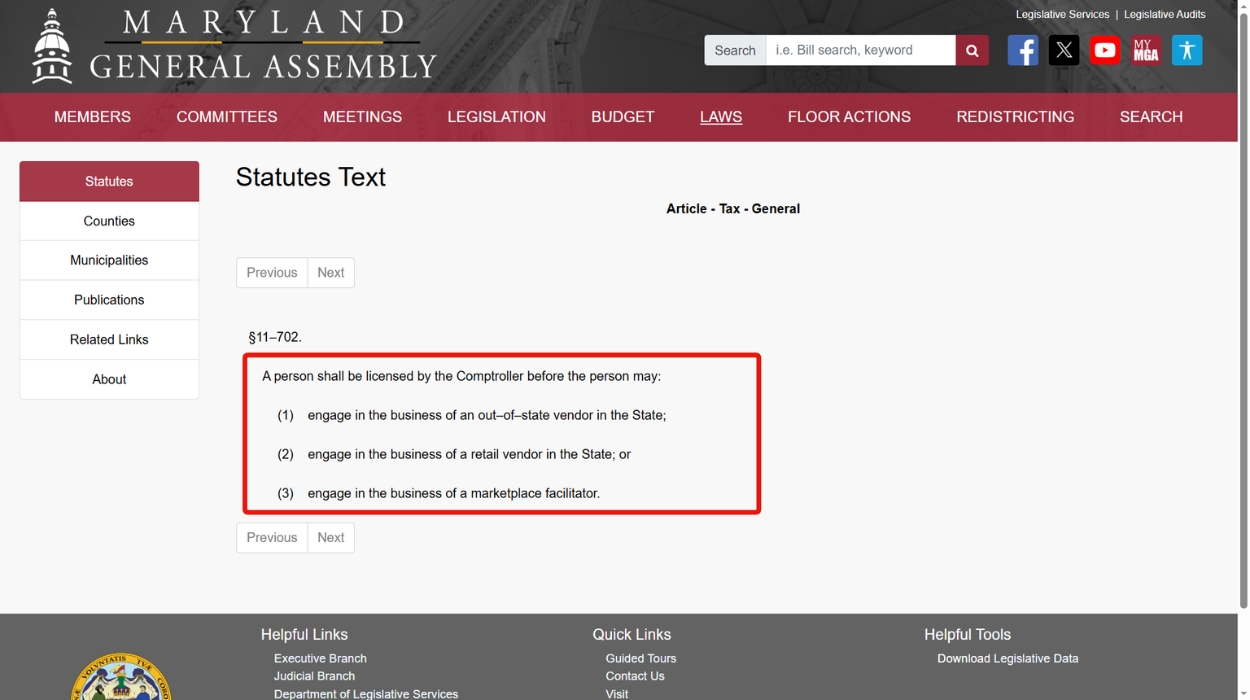Screen dimensions: 1250x700
Task: Open Department of Legislative Services link
Action: [x=366, y=694]
